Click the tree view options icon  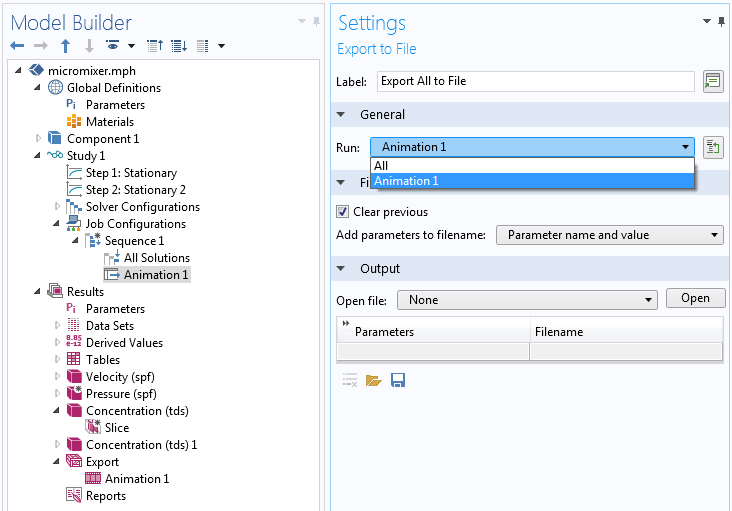point(203,46)
